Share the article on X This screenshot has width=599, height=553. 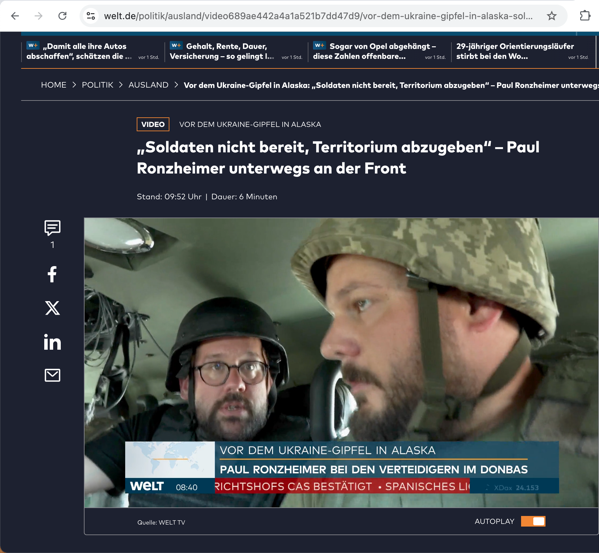(52, 308)
